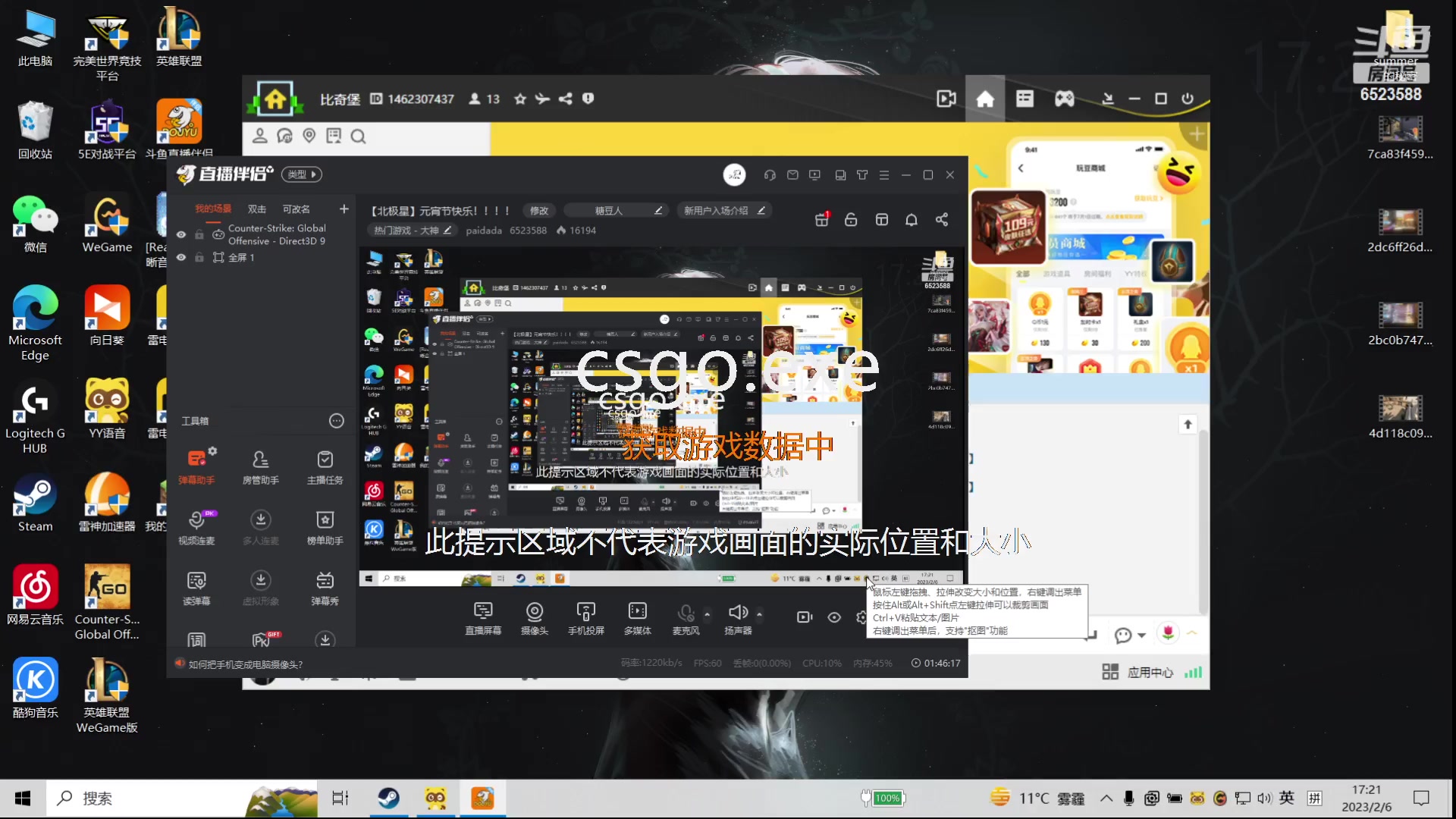The width and height of the screenshot is (1456, 819).
Task: Open the YY video record icon
Action: [946, 99]
